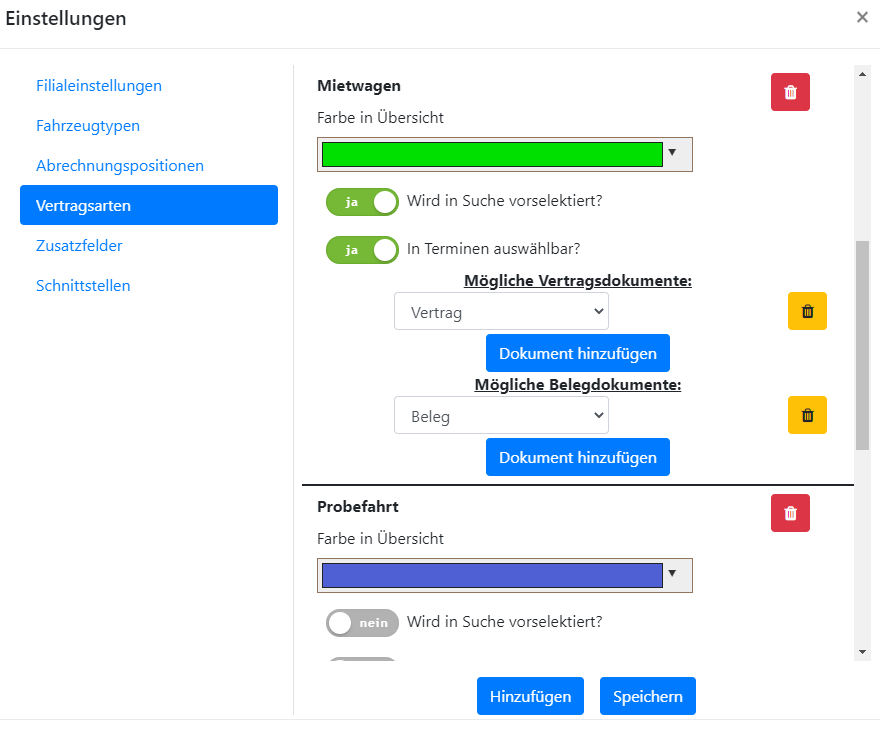The width and height of the screenshot is (880, 738).
Task: Toggle Mietwagen 'Wird in Suche vorselektiert?' switch
Action: 362,202
